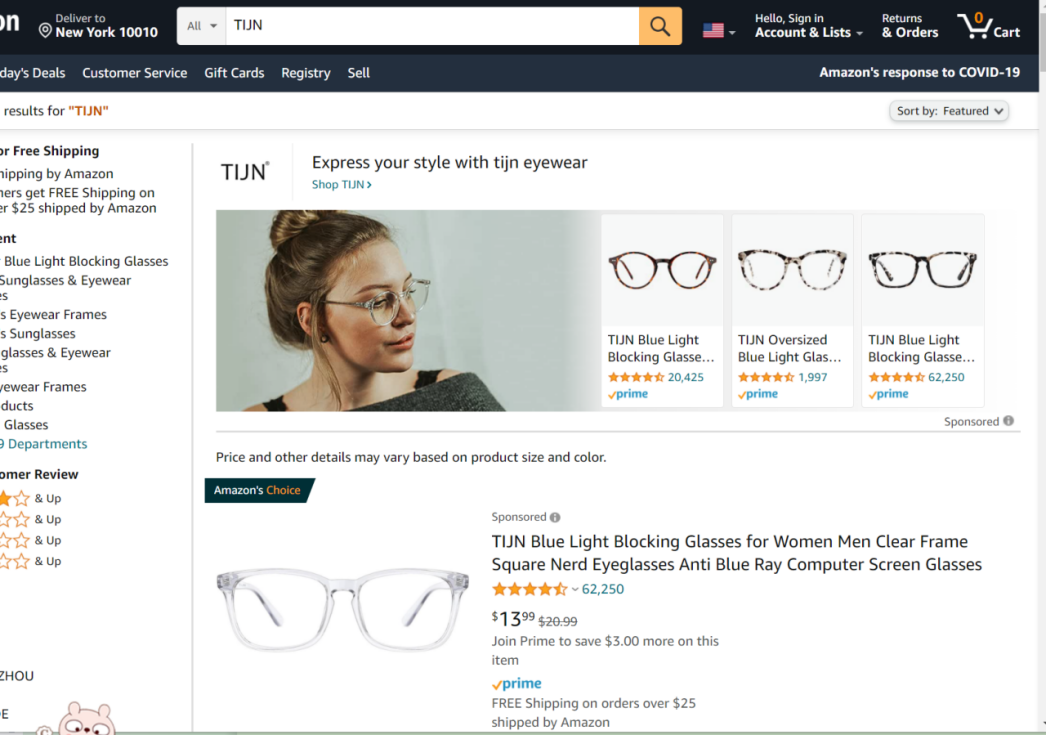Image resolution: width=1047 pixels, height=735 pixels.
Task: Expand the Sort by Featured dropdown
Action: pos(949,111)
